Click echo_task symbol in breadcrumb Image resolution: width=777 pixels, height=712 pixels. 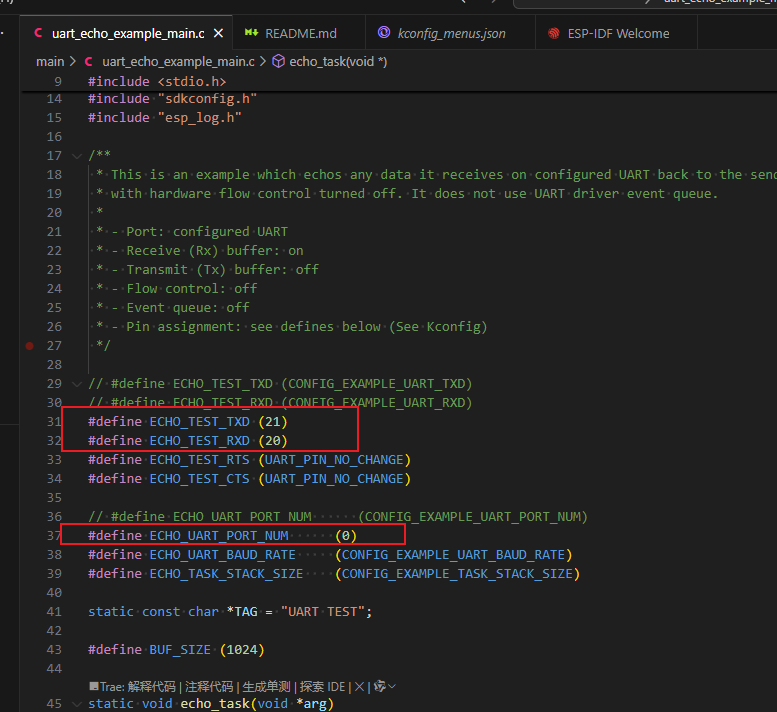click(x=338, y=61)
